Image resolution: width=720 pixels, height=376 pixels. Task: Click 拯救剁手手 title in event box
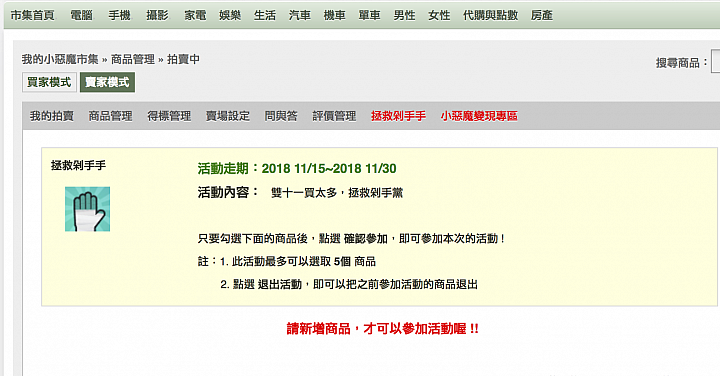point(79,165)
